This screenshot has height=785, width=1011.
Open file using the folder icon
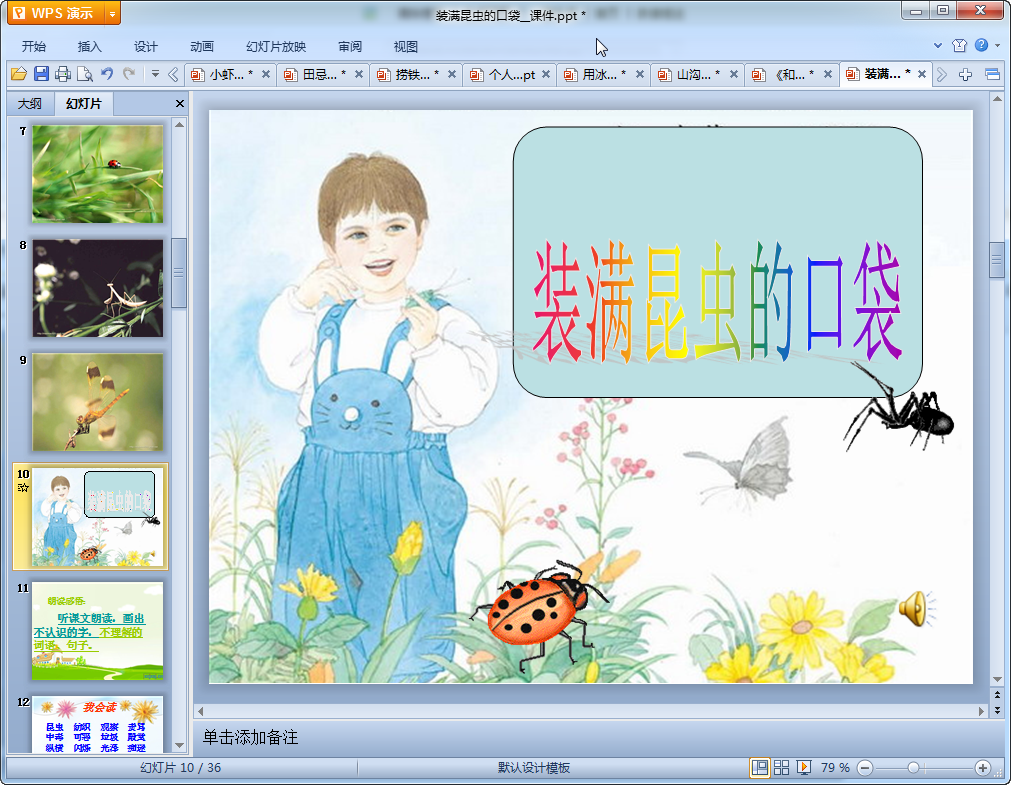click(x=19, y=74)
